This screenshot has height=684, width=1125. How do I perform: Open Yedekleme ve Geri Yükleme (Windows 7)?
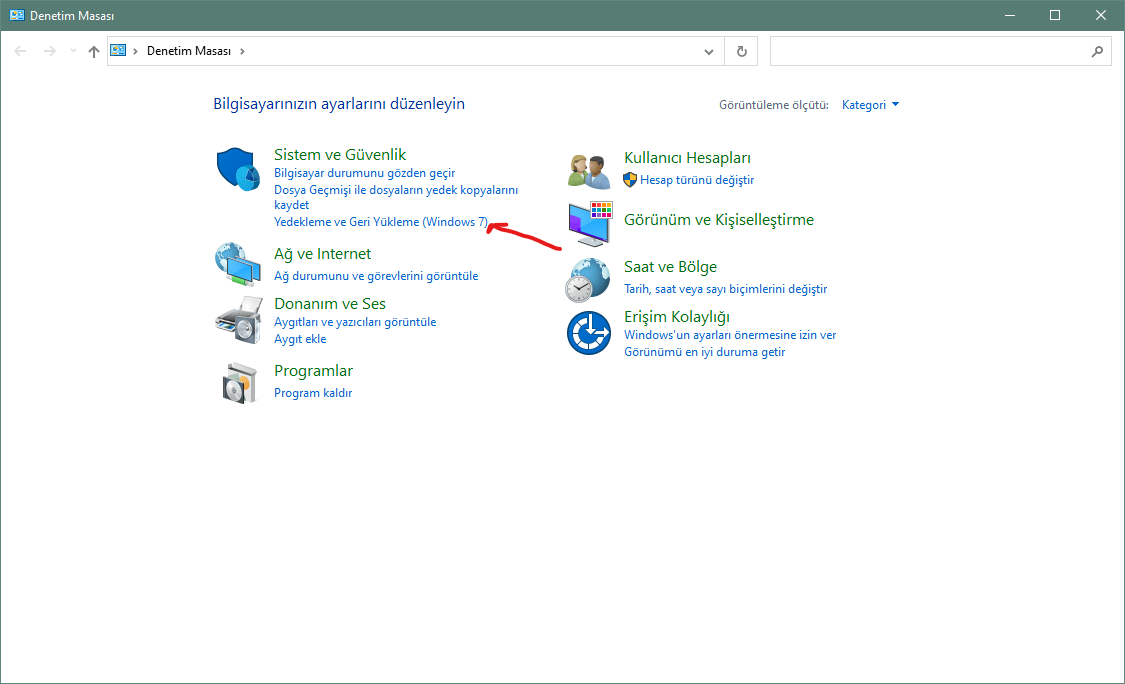[x=381, y=222]
